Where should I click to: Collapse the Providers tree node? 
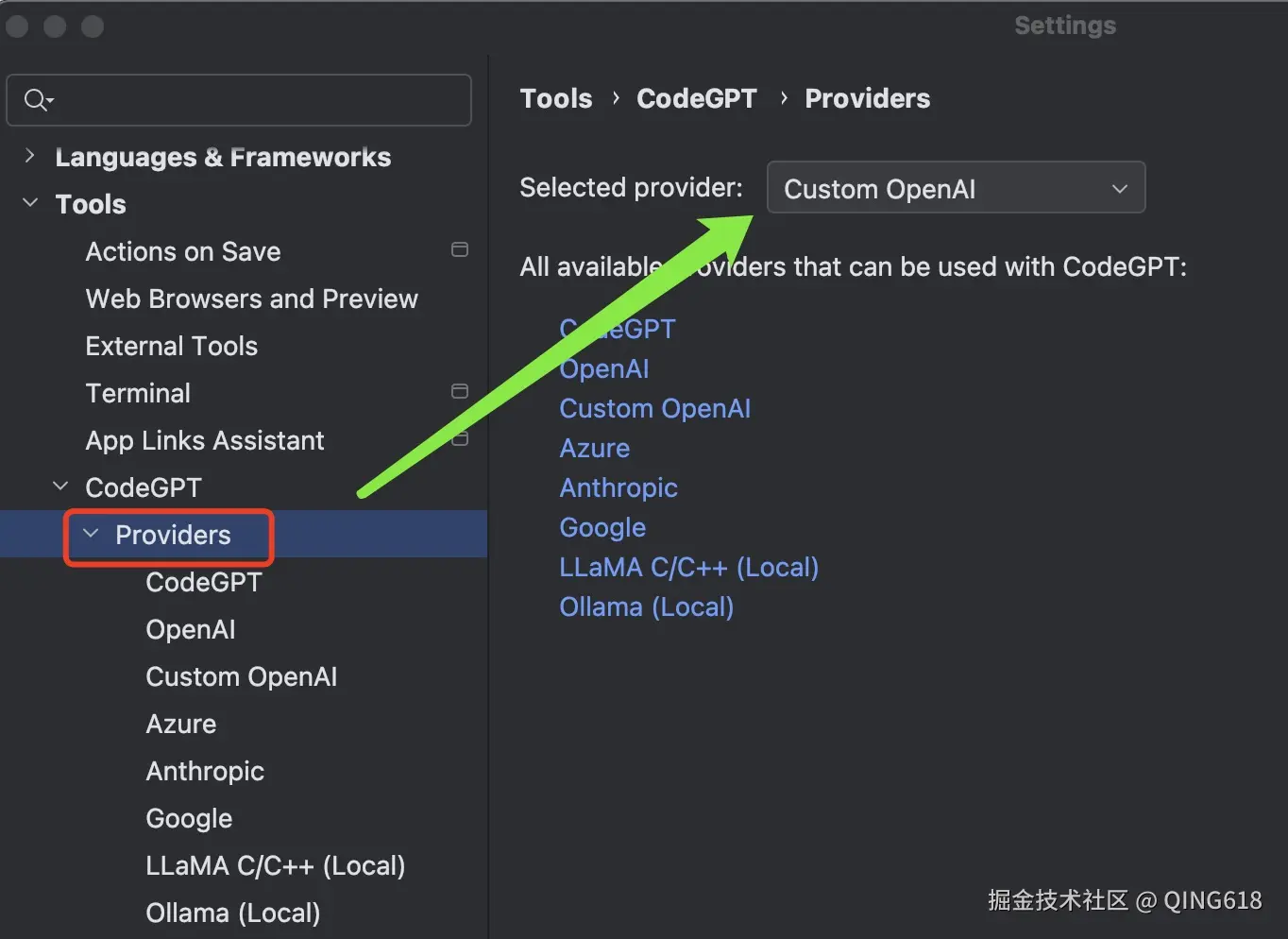tap(91, 535)
